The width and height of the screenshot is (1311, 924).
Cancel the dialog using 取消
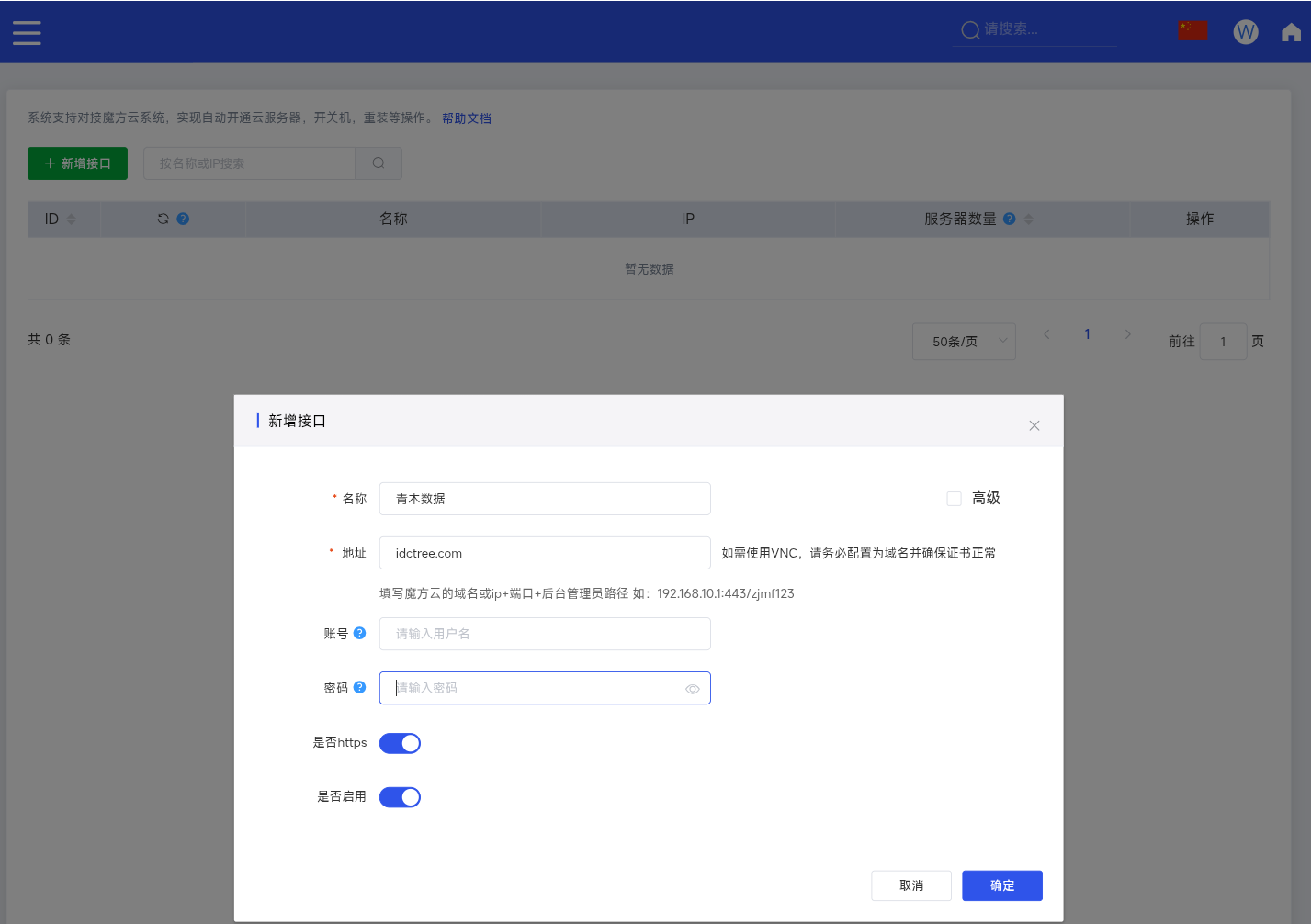pos(910,885)
